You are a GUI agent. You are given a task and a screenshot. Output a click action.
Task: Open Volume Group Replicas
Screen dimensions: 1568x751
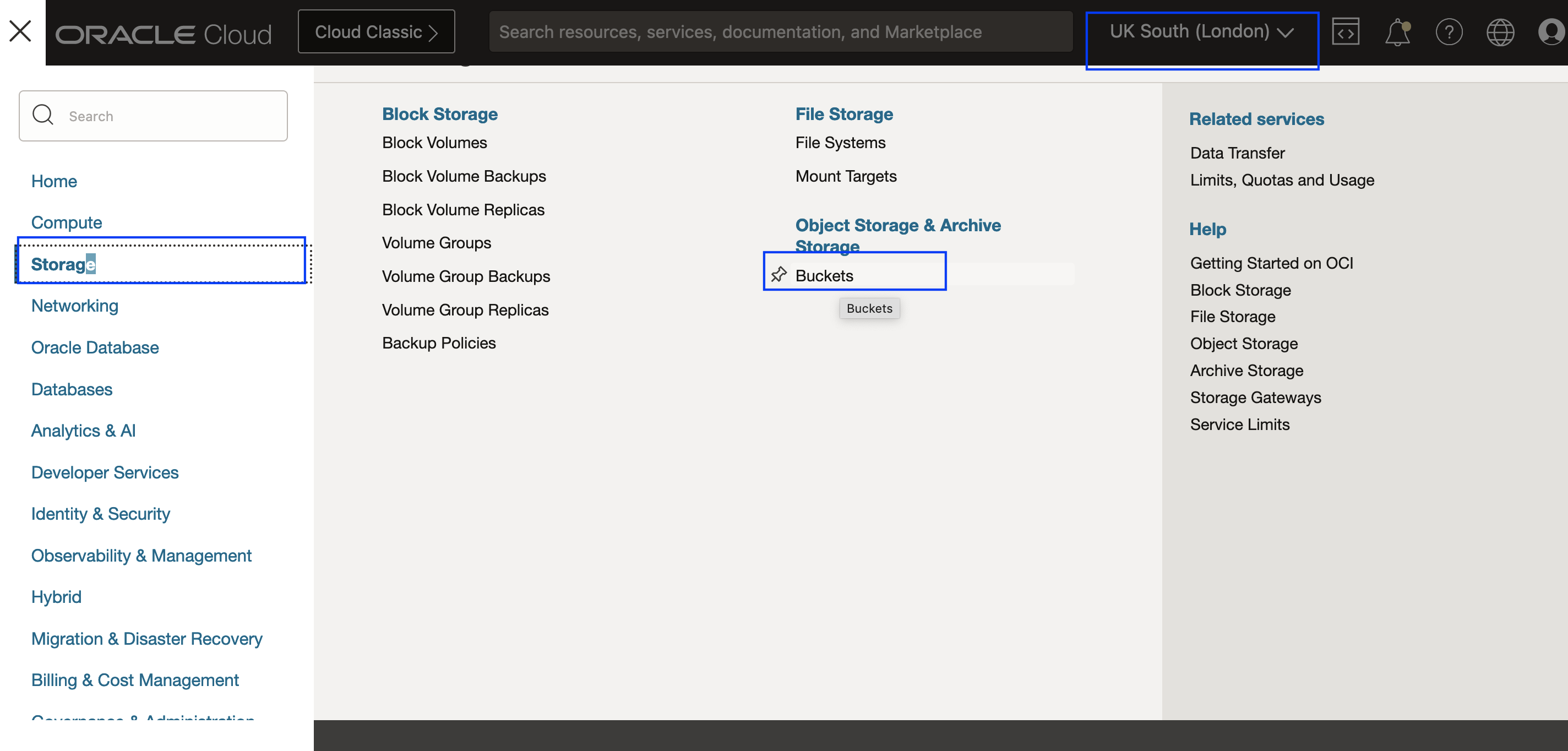466,310
